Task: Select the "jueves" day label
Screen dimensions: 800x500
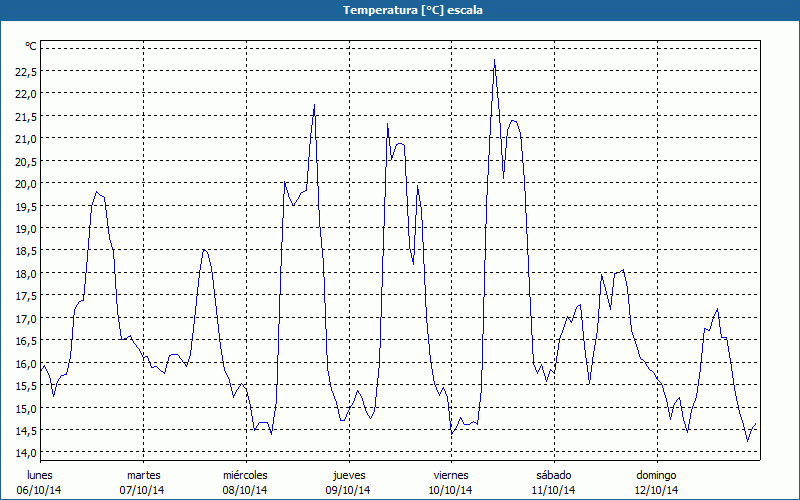Action: [348, 474]
